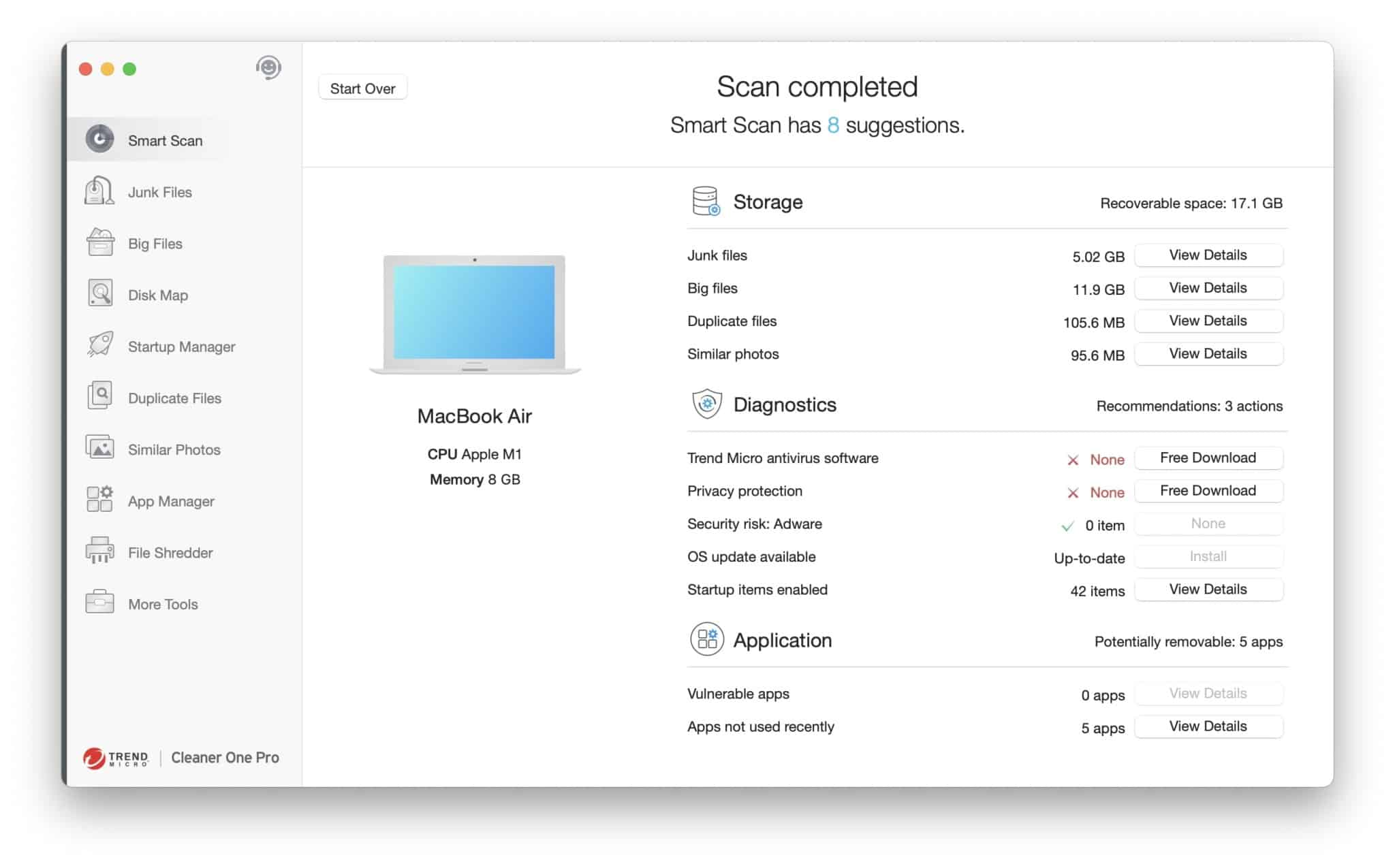Screen dimensions: 1395x868
Task: Click the File Shredder sidebar label
Action: tap(170, 553)
